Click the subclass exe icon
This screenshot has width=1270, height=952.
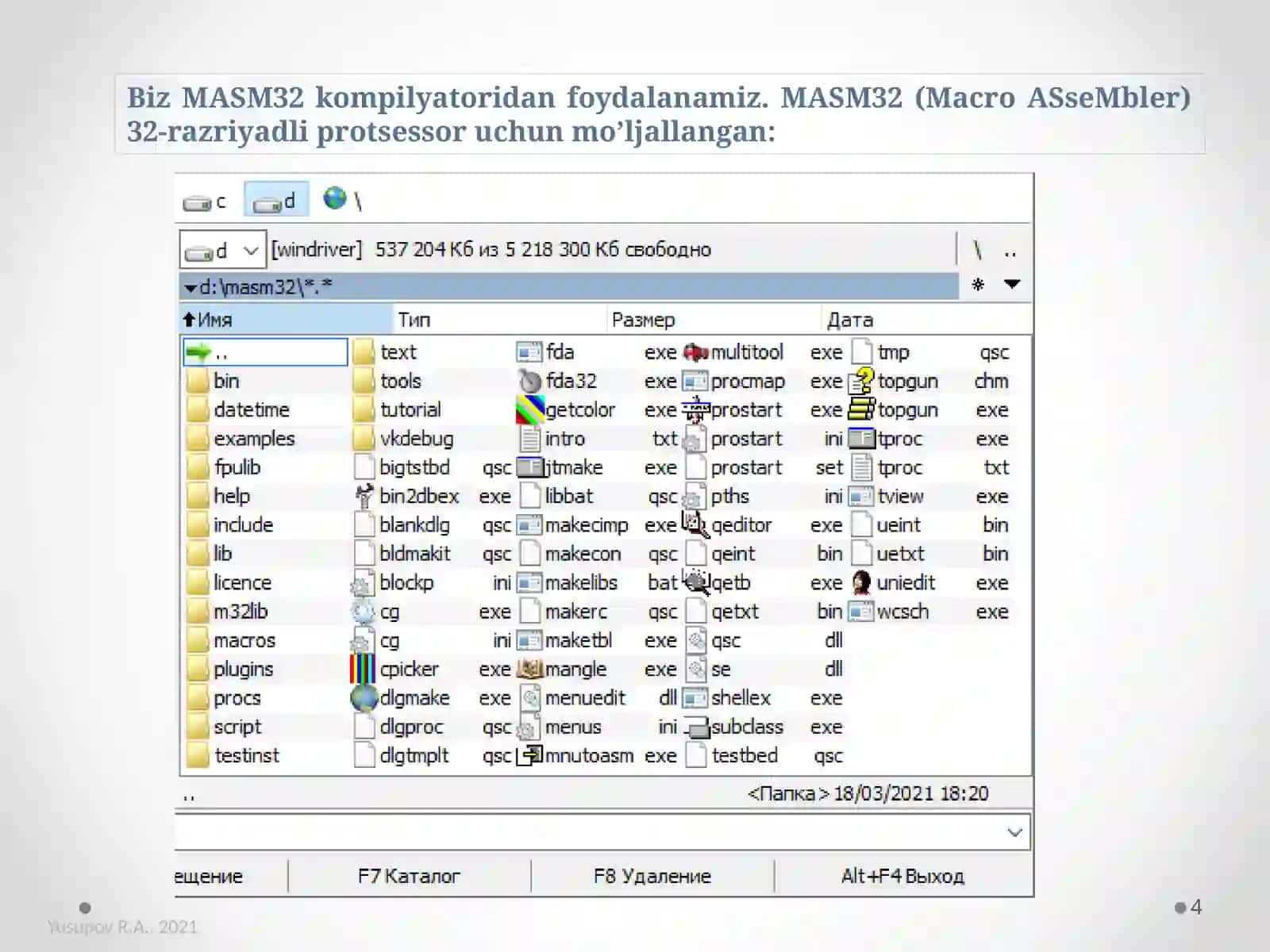[696, 727]
